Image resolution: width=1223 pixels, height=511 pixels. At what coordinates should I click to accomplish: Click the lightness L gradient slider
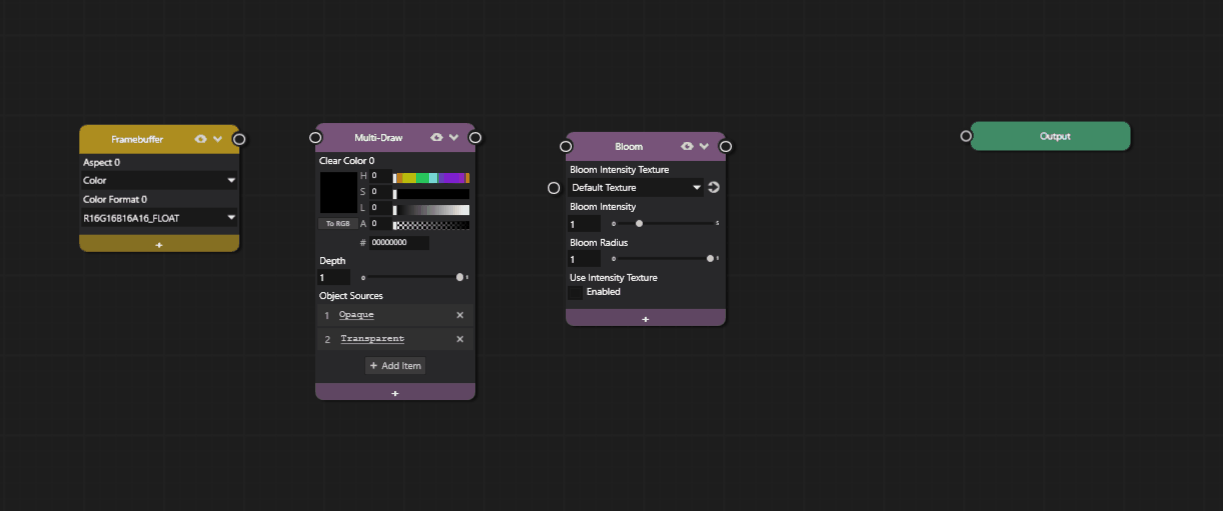point(431,209)
